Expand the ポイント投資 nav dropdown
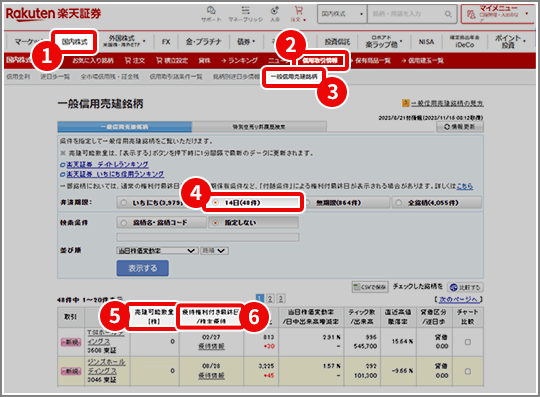The height and width of the screenshot is (397, 540). 525,41
